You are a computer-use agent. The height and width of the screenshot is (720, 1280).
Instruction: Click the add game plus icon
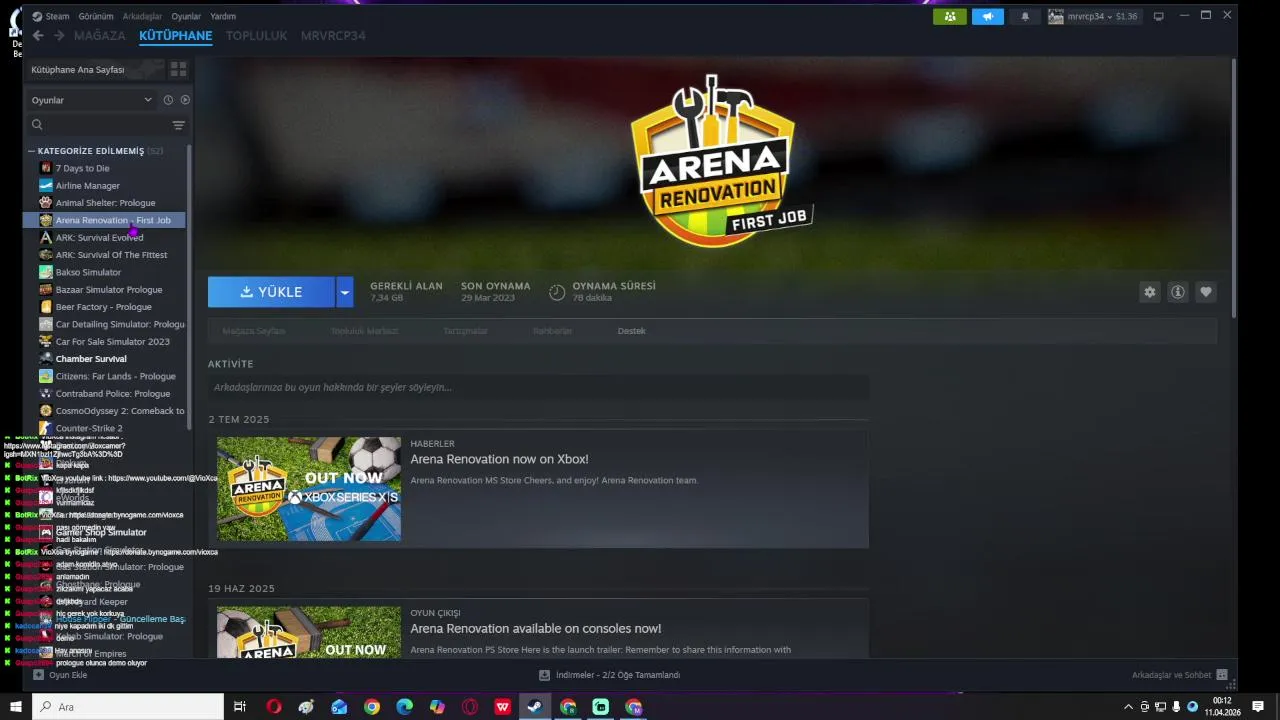pos(38,675)
